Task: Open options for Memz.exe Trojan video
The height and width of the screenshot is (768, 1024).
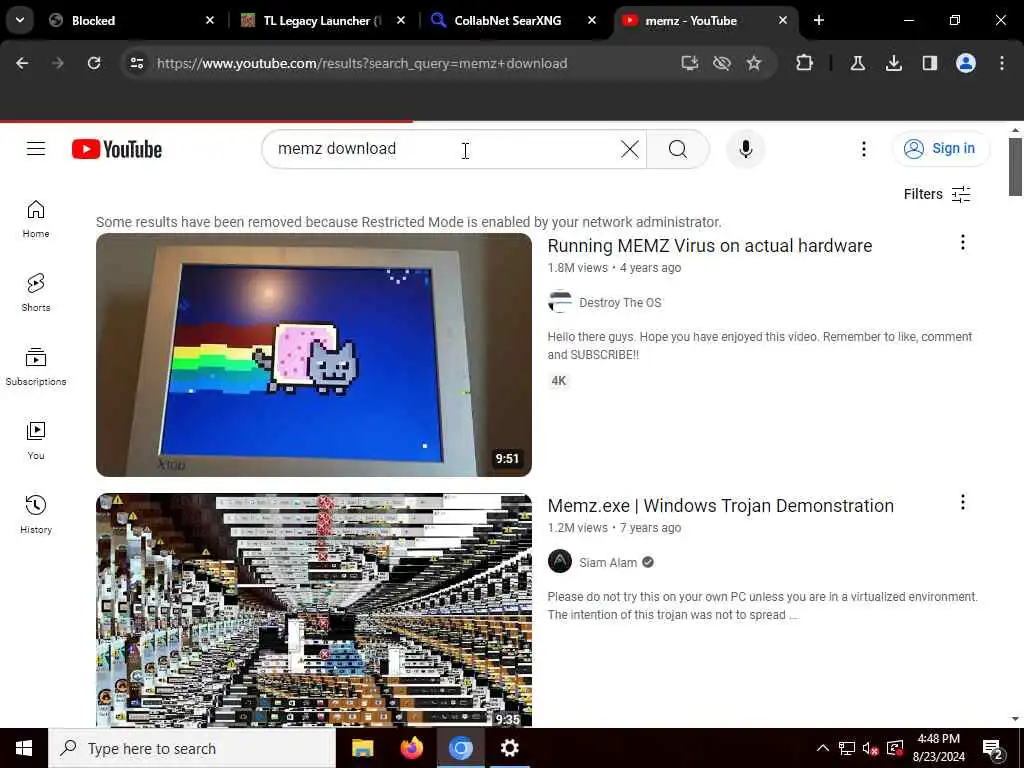Action: click(963, 502)
